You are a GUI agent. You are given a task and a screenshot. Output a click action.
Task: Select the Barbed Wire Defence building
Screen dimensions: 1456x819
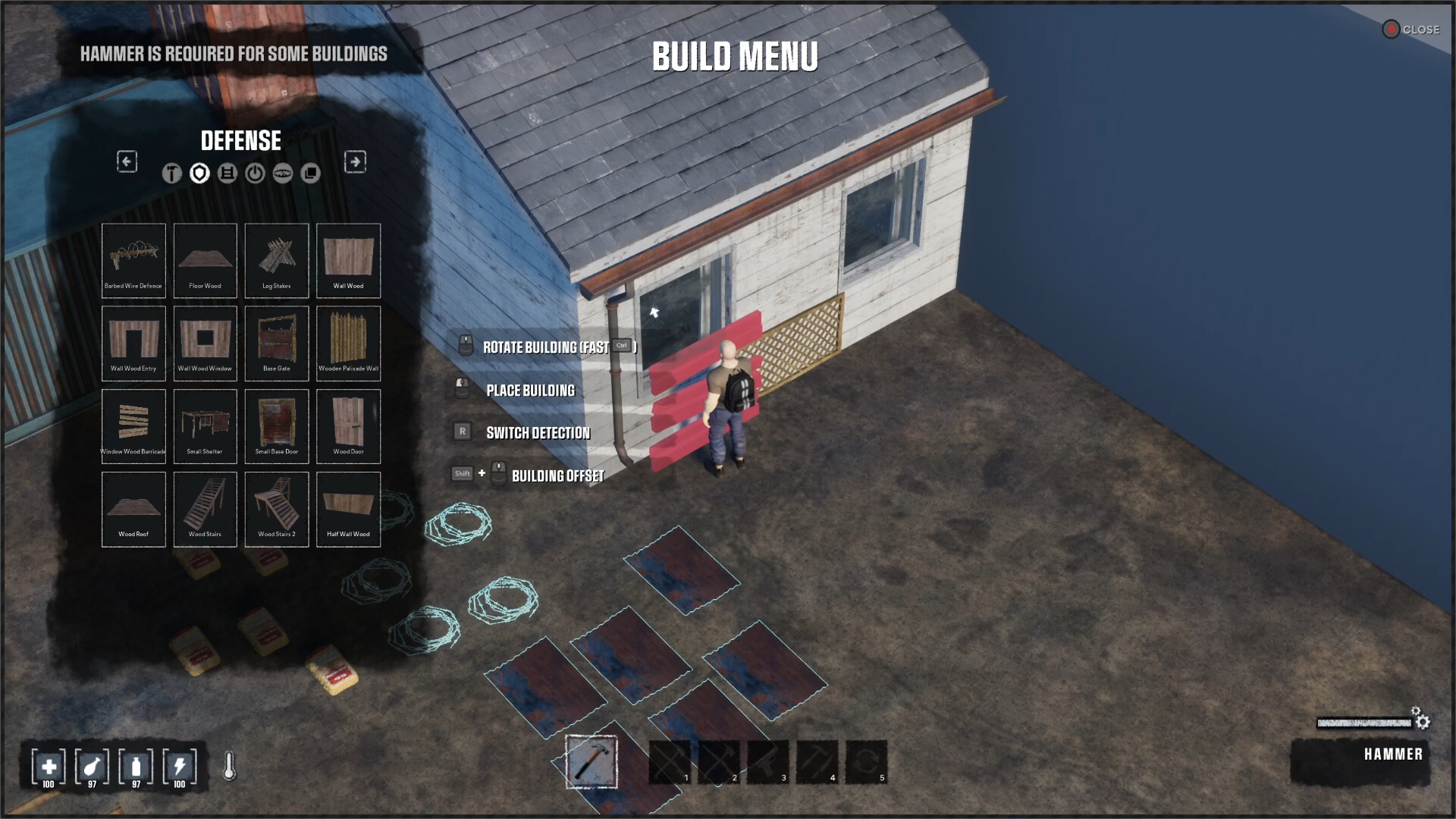point(133,258)
